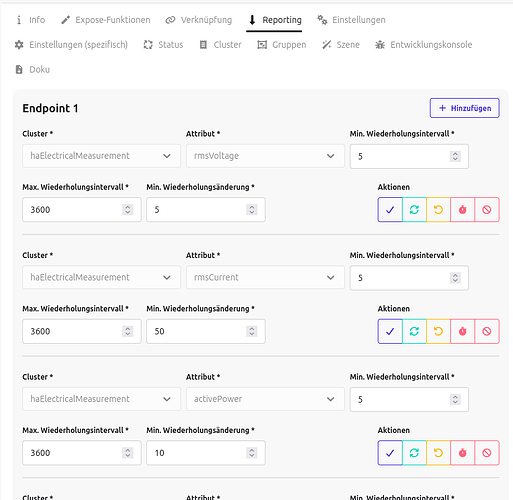Click yellow reset arrow in rmsVoltage row

438,210
